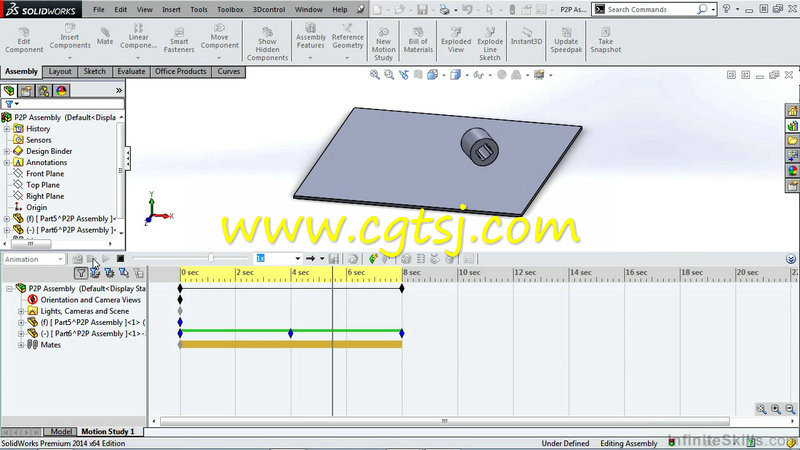Viewport: 800px width, 450px height.
Task: Select Move Component tool
Action: (x=219, y=37)
